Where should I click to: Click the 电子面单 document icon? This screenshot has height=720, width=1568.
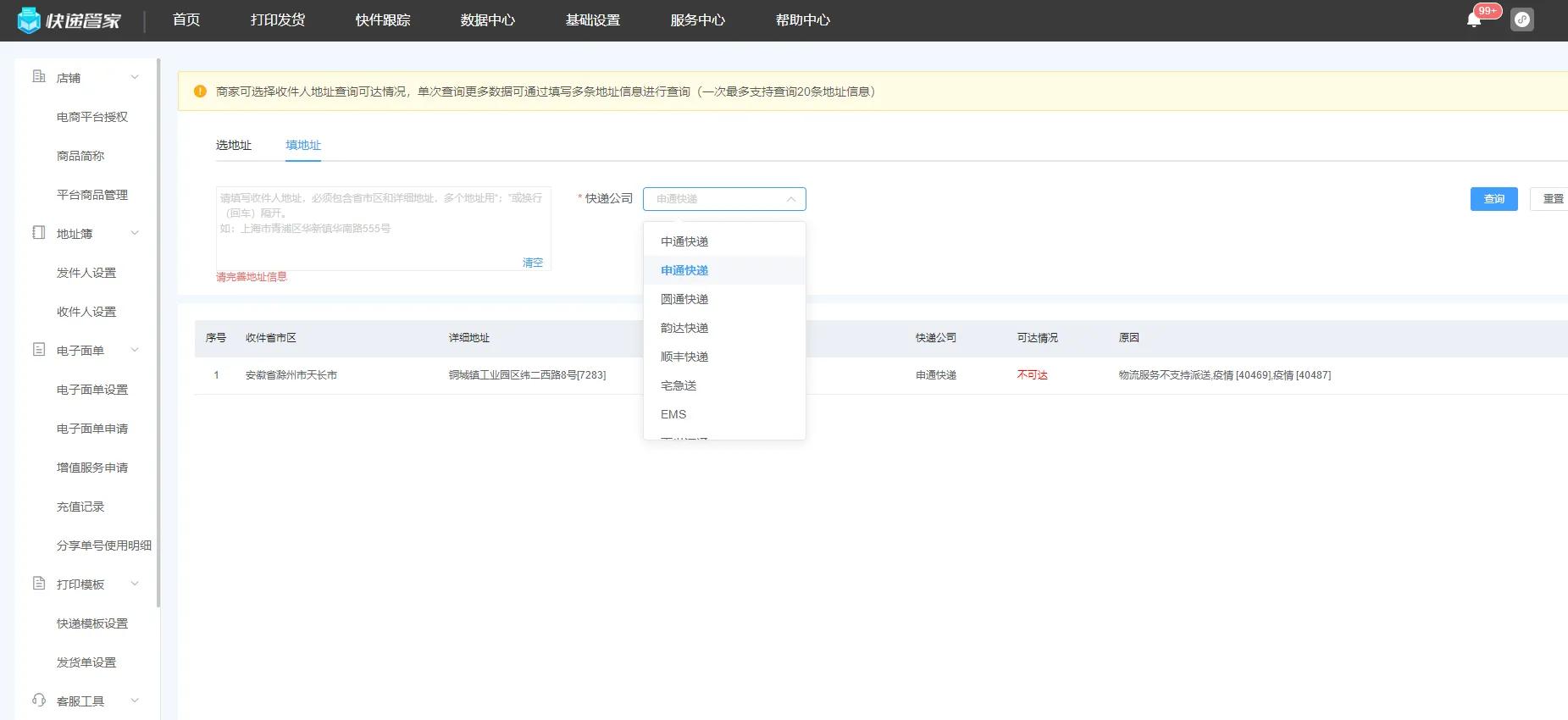tap(39, 350)
